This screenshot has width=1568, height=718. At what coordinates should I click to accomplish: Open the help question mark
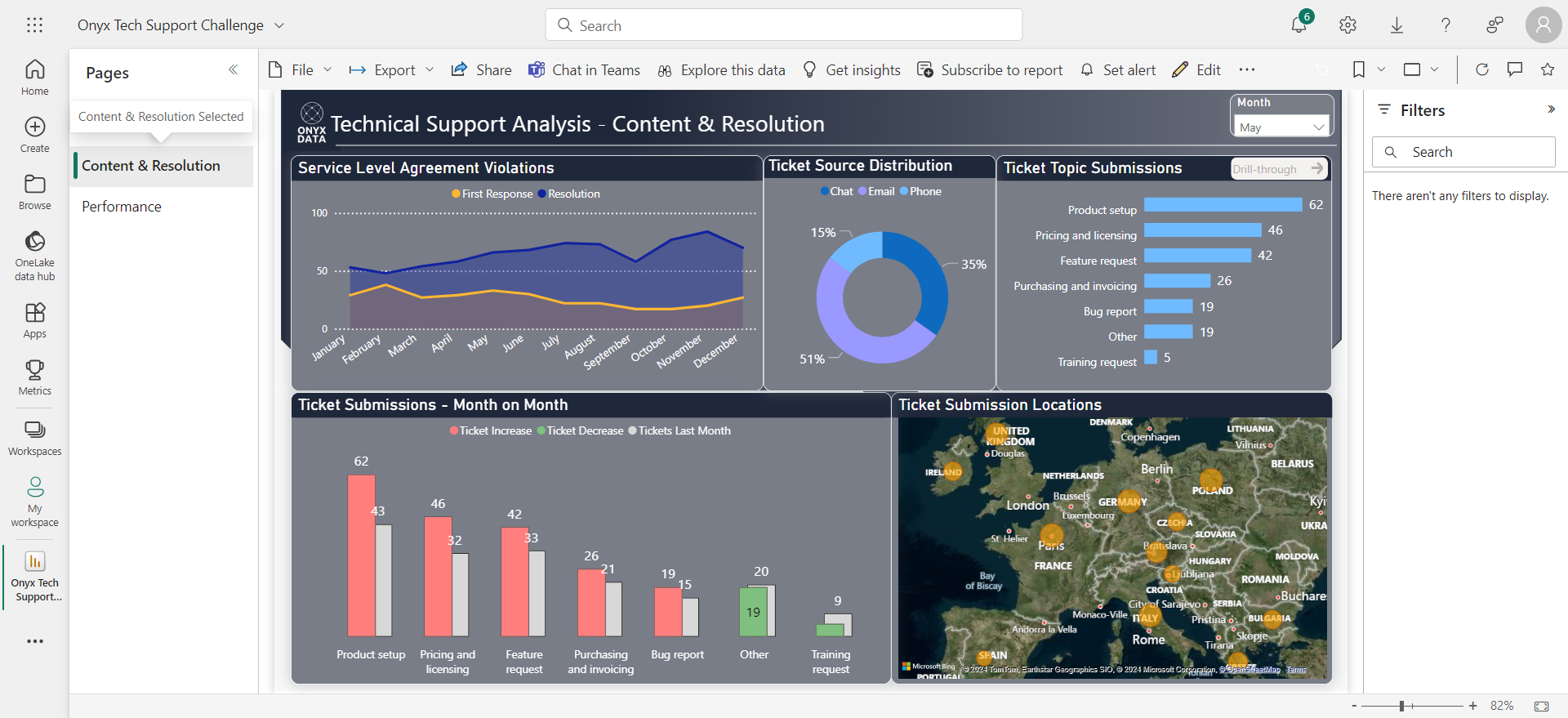(1445, 25)
